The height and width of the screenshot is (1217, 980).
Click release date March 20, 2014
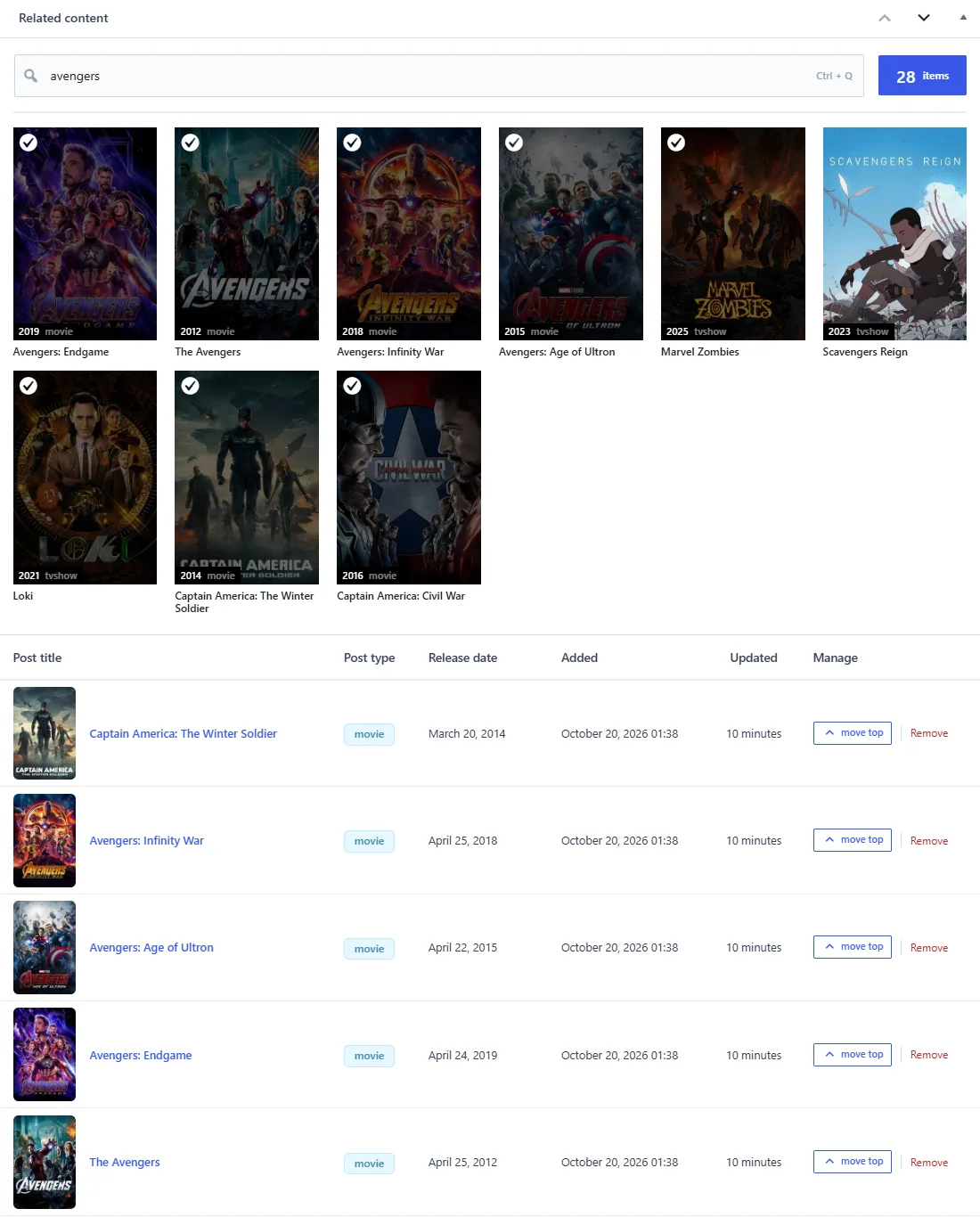(x=467, y=733)
